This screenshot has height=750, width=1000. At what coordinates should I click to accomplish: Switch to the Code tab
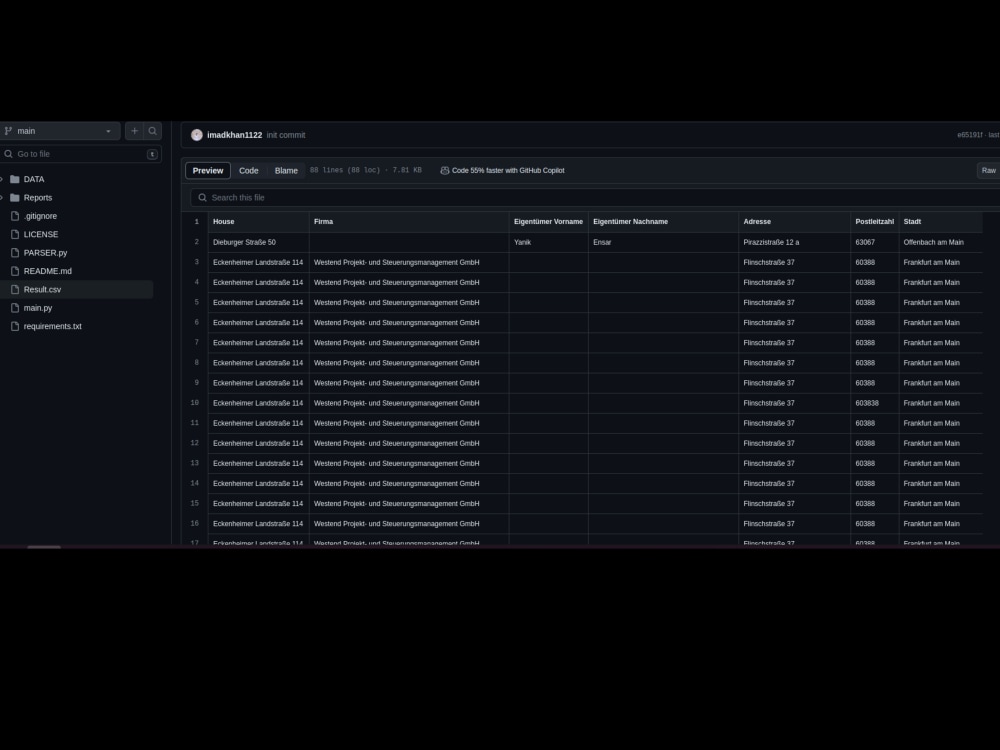(249, 170)
